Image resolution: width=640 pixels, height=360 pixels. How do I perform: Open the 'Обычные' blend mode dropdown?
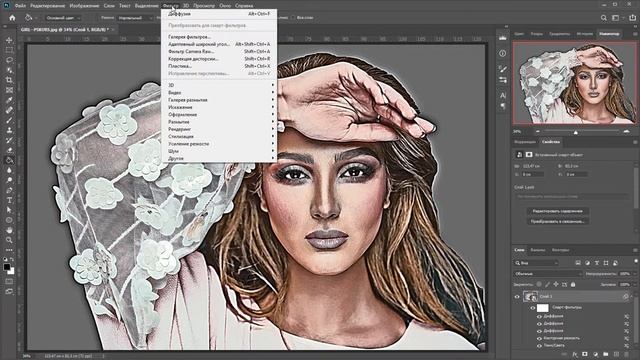click(x=548, y=273)
